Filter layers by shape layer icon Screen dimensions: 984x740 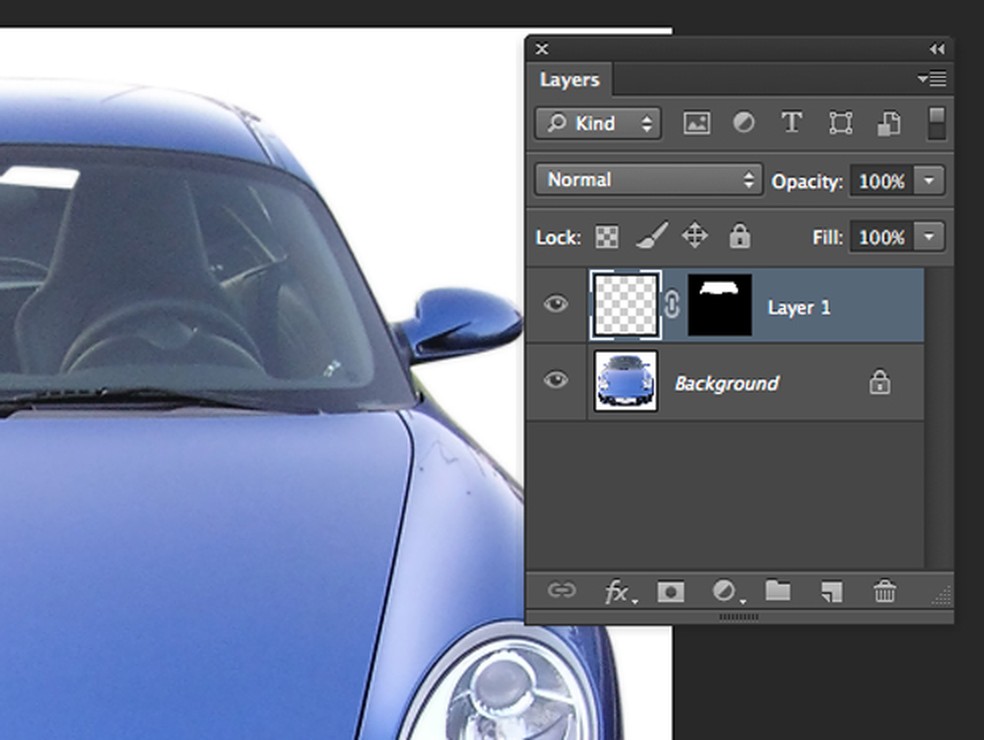click(x=840, y=123)
